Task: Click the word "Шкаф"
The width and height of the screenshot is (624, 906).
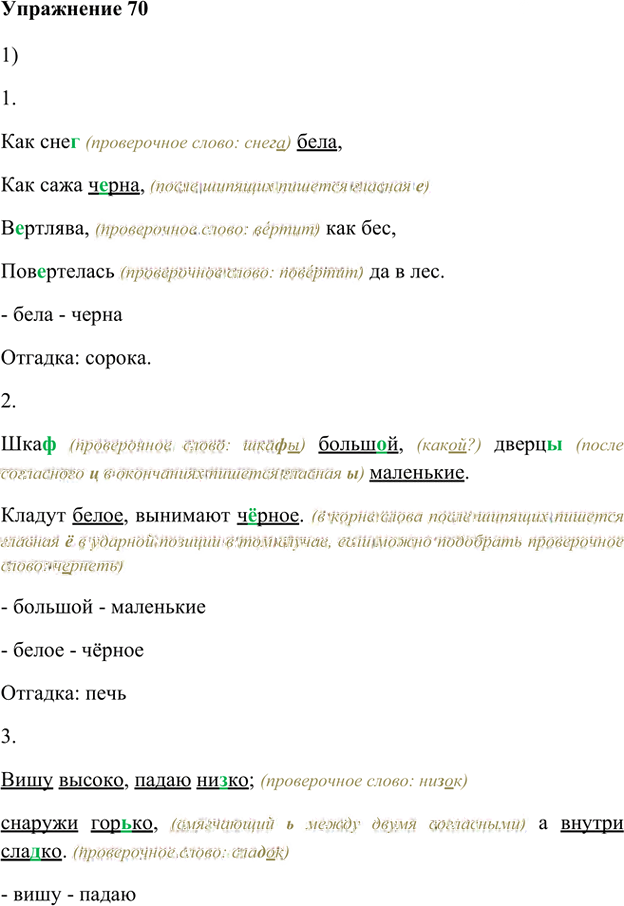Action: 29,444
